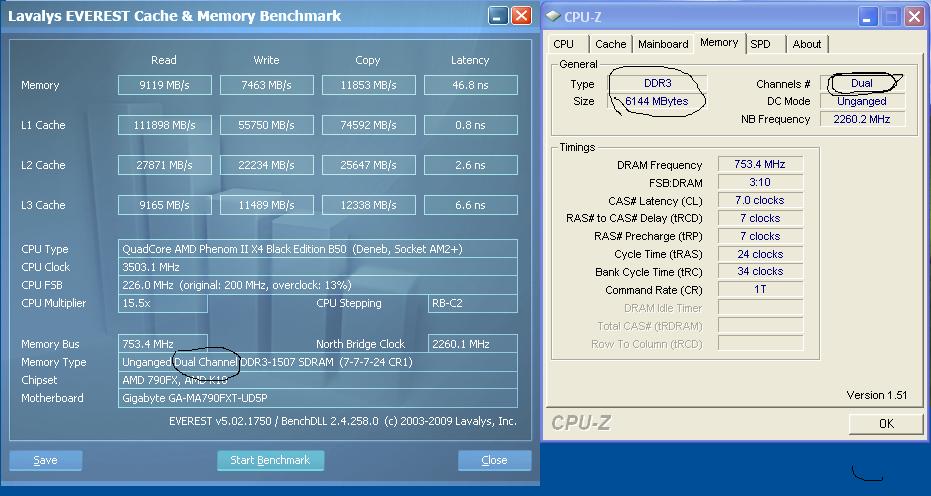Minimize the CPU-Z window
Screen dimensions: 931x496
tap(867, 17)
